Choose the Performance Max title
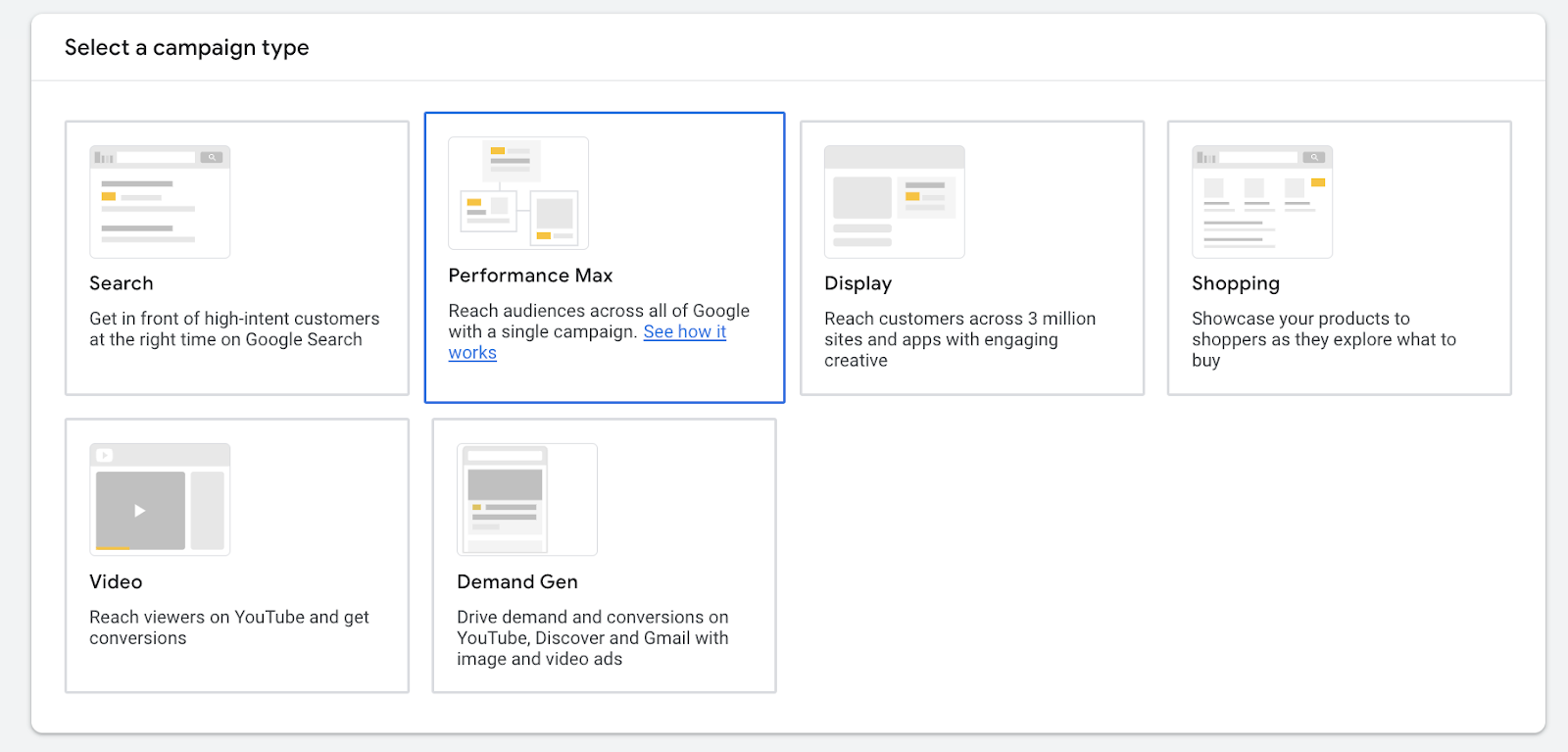This screenshot has height=752, width=1568. click(x=530, y=276)
